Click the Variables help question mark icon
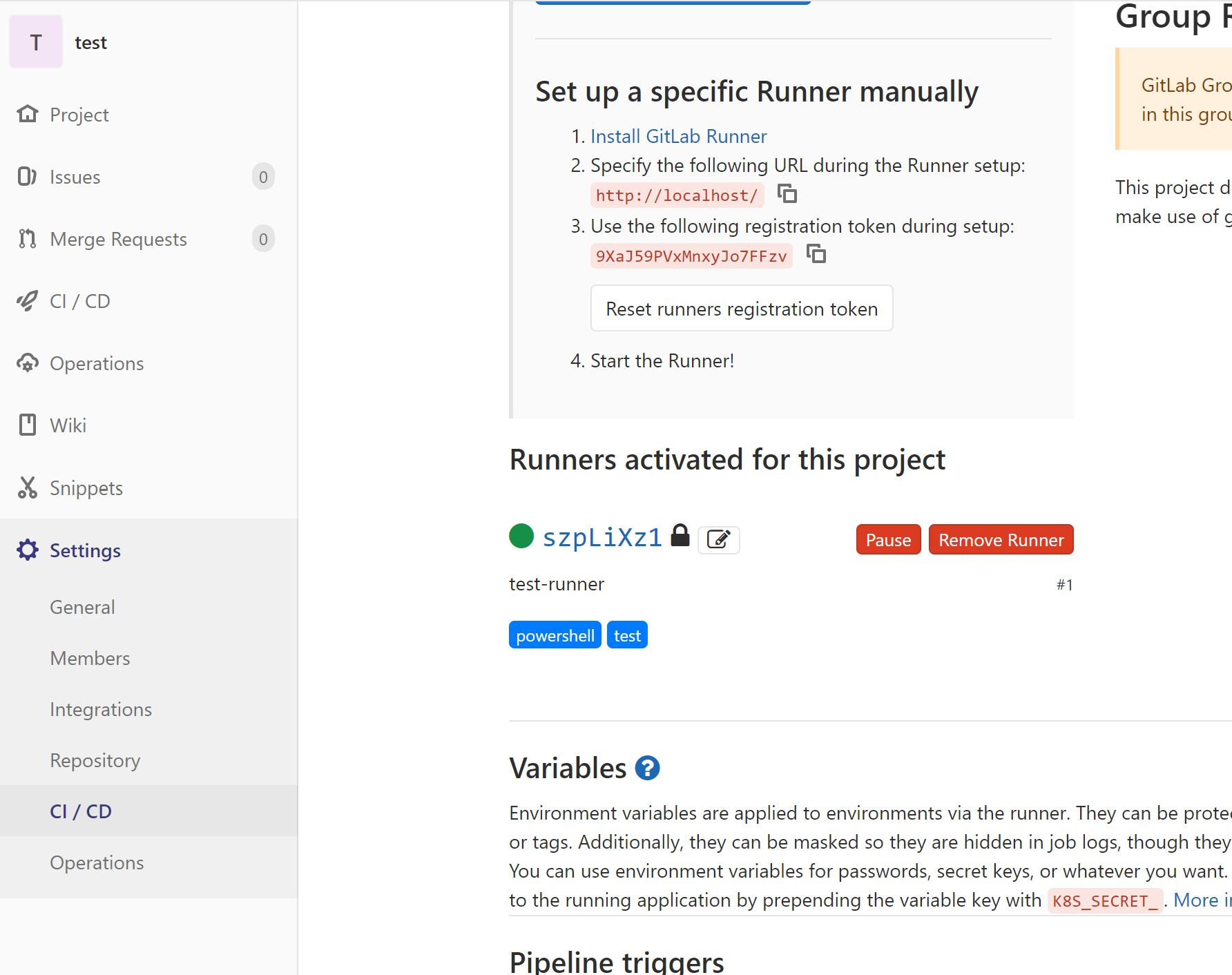Viewport: 1232px width, 975px height. [x=647, y=768]
